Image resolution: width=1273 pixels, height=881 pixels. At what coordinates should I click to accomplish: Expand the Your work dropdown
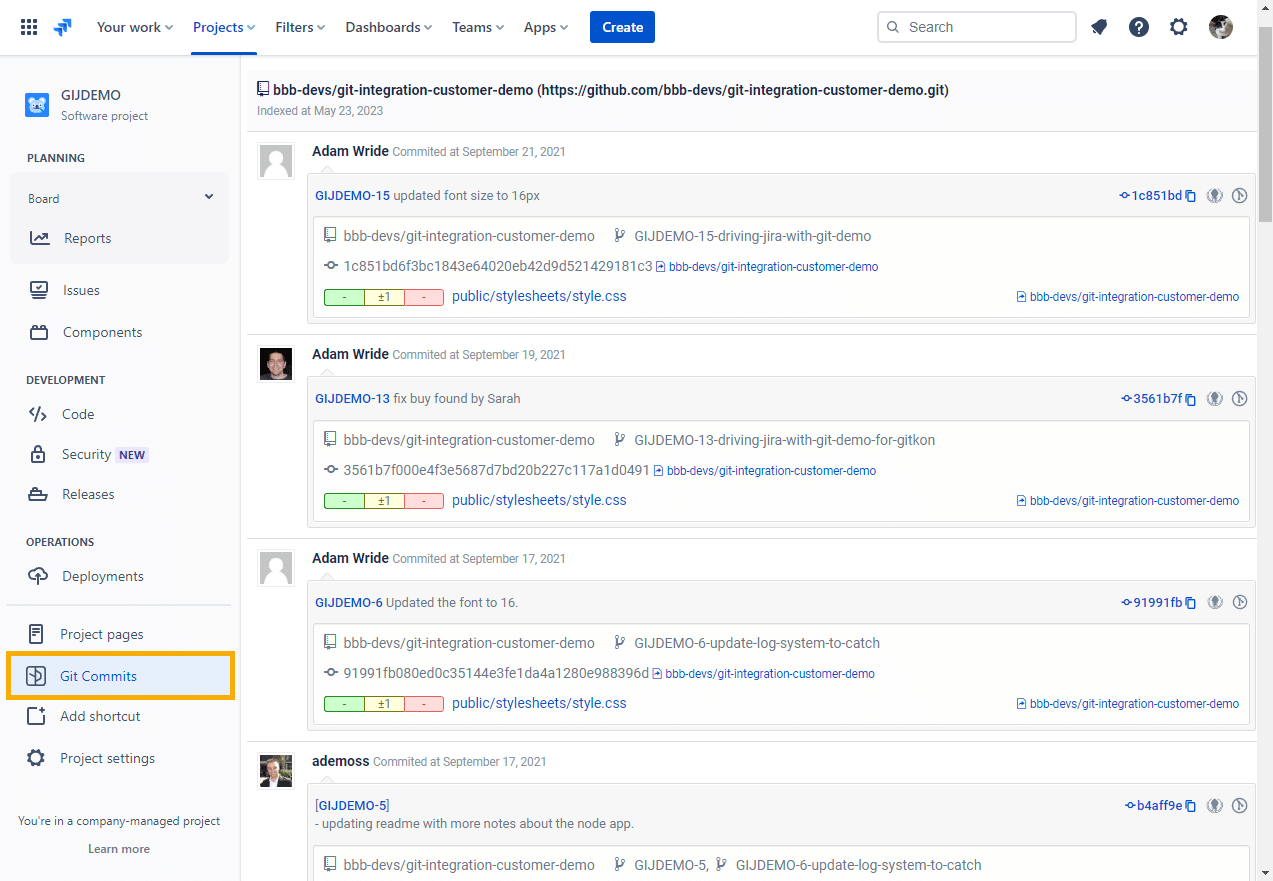click(x=135, y=27)
